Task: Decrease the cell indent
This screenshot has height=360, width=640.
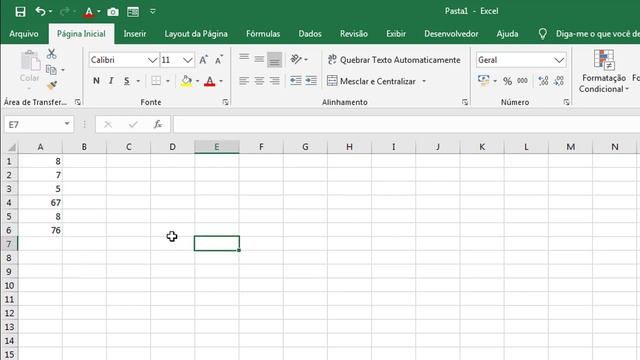Action: point(296,81)
